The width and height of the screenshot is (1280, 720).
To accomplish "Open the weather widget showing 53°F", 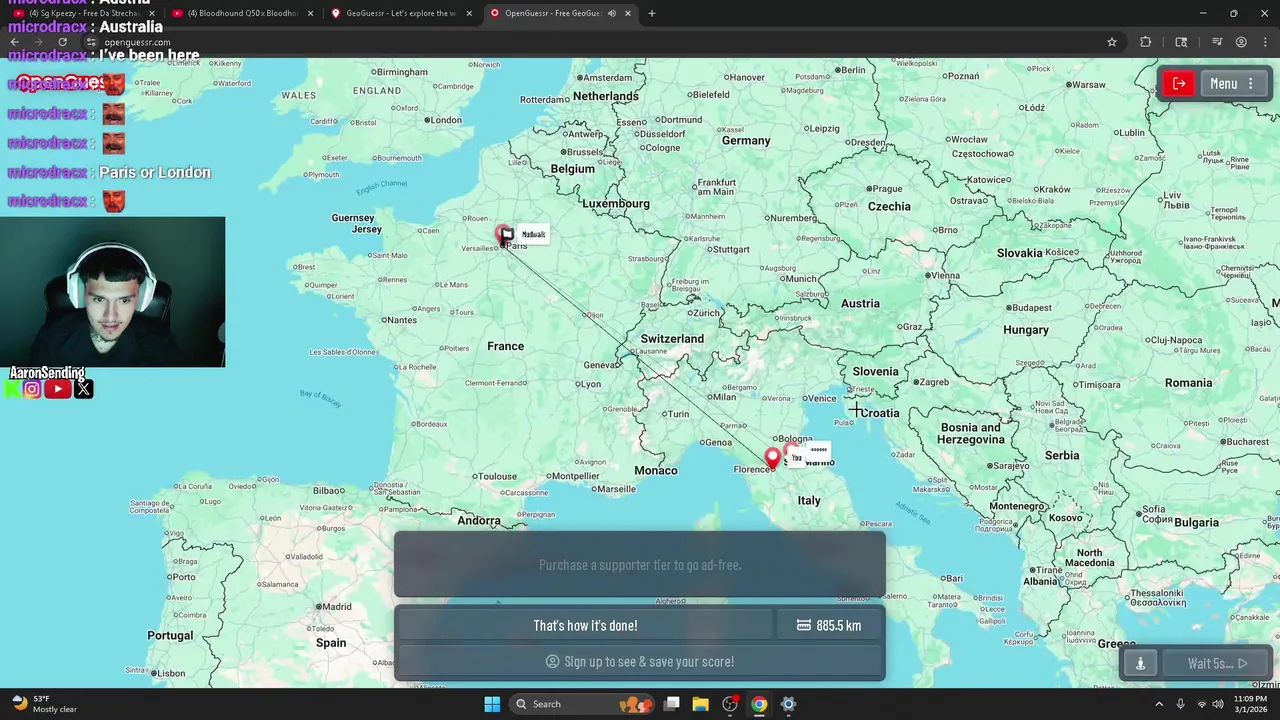I will [44, 704].
